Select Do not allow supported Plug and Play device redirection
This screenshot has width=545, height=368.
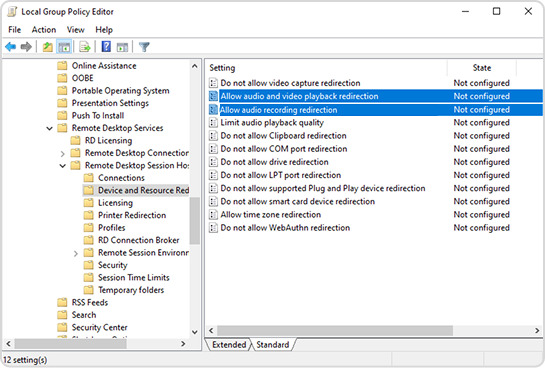(x=323, y=188)
